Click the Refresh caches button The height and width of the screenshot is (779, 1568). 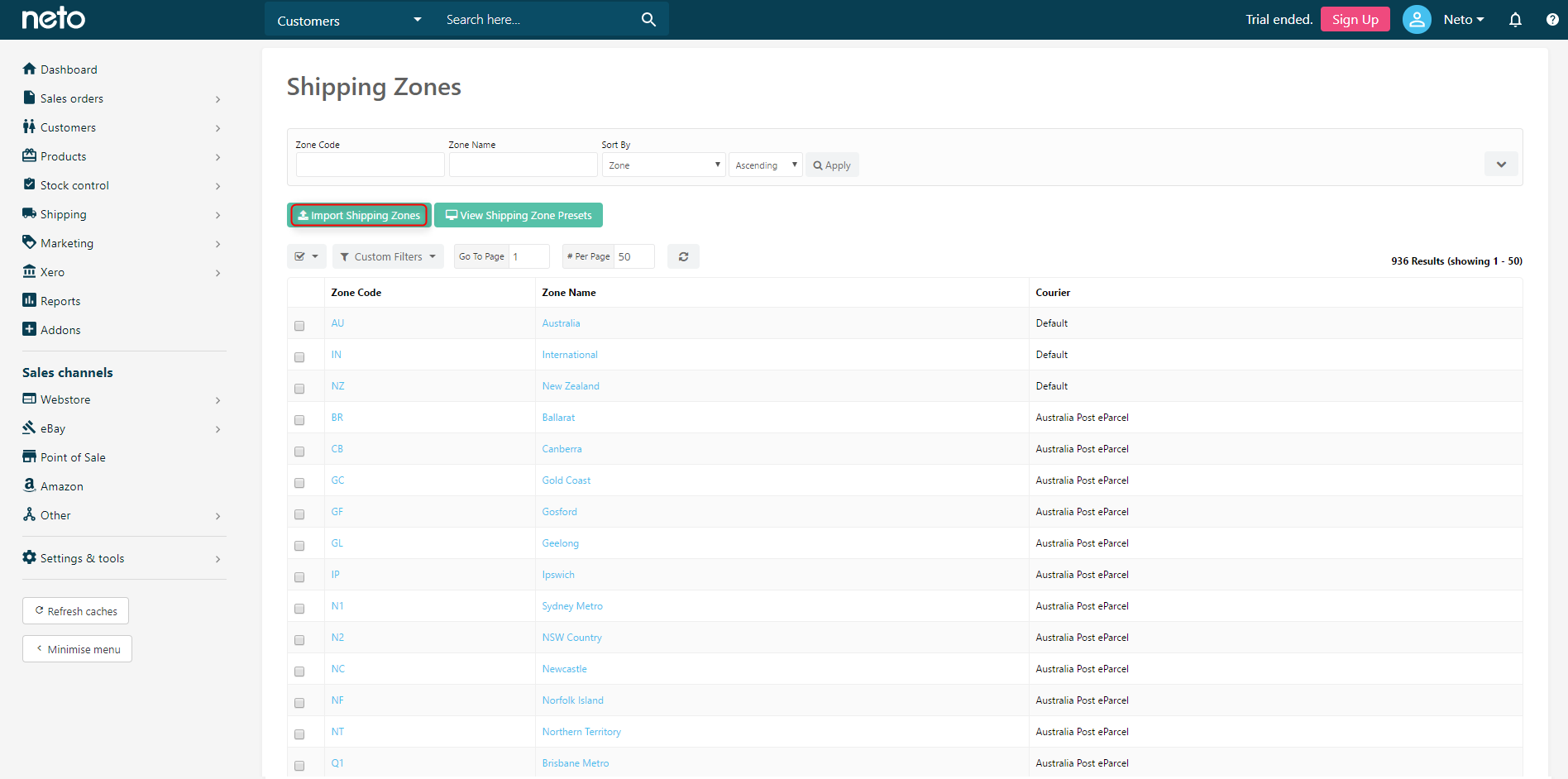(75, 611)
